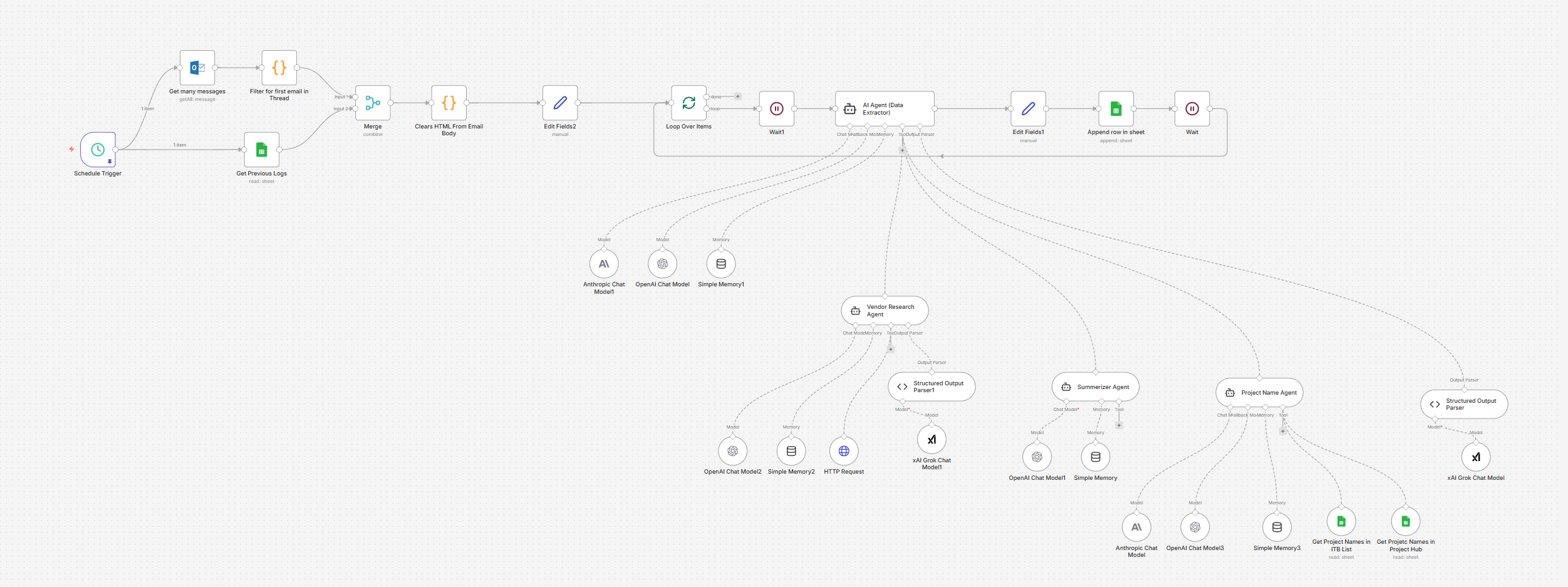Open the HTTP Request globe node
Viewport: 1568px width, 587px height.
(x=843, y=450)
